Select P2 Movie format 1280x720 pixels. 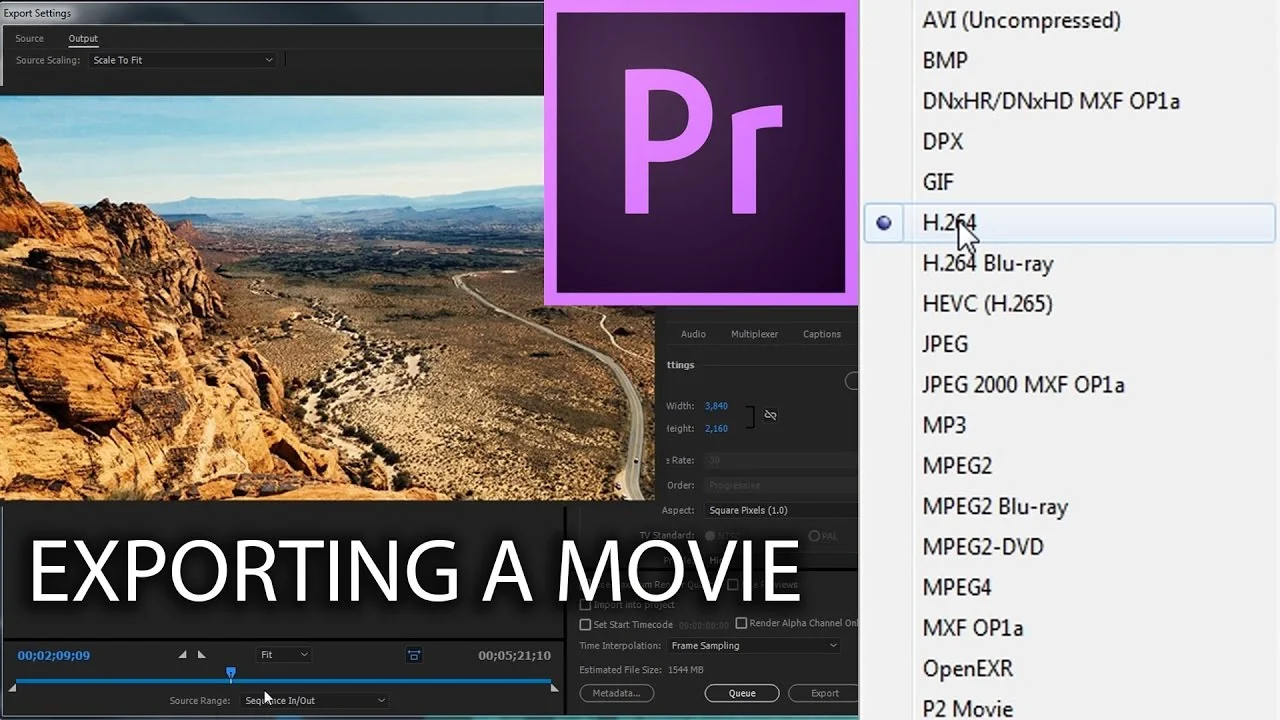pyautogui.click(x=967, y=709)
